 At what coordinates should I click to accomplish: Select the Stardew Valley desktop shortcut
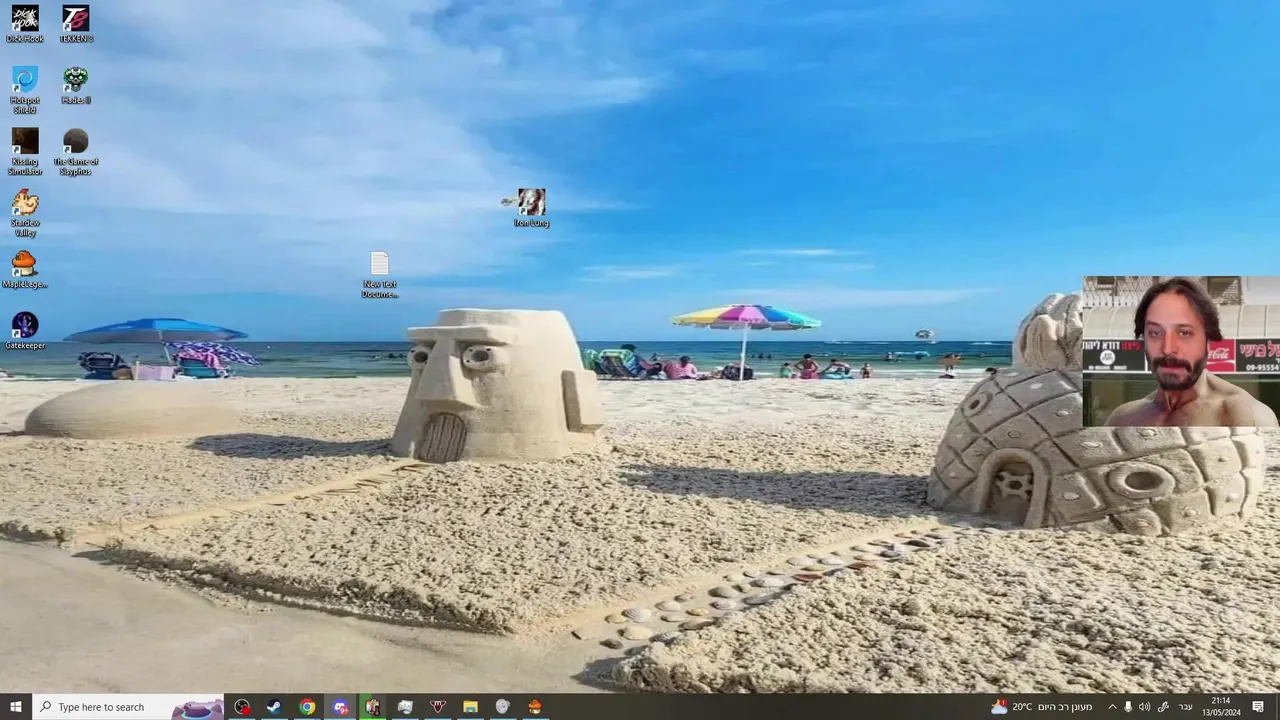(x=25, y=213)
